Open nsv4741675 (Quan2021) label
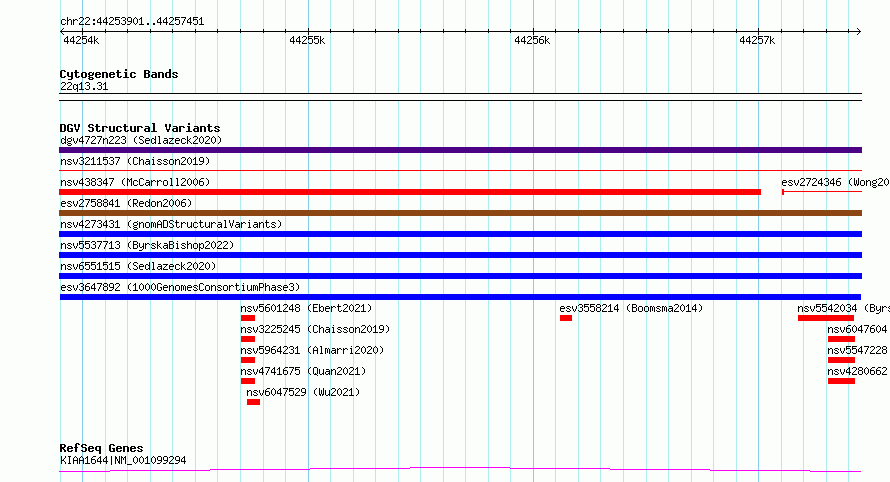 pyautogui.click(x=303, y=371)
